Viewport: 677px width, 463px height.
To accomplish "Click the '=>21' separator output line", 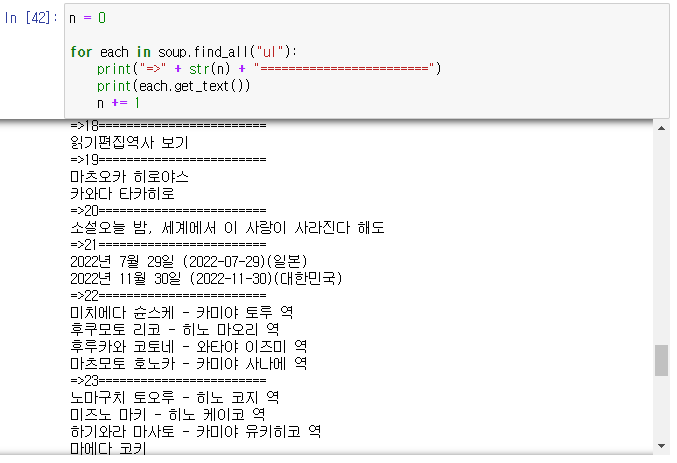I will [168, 244].
